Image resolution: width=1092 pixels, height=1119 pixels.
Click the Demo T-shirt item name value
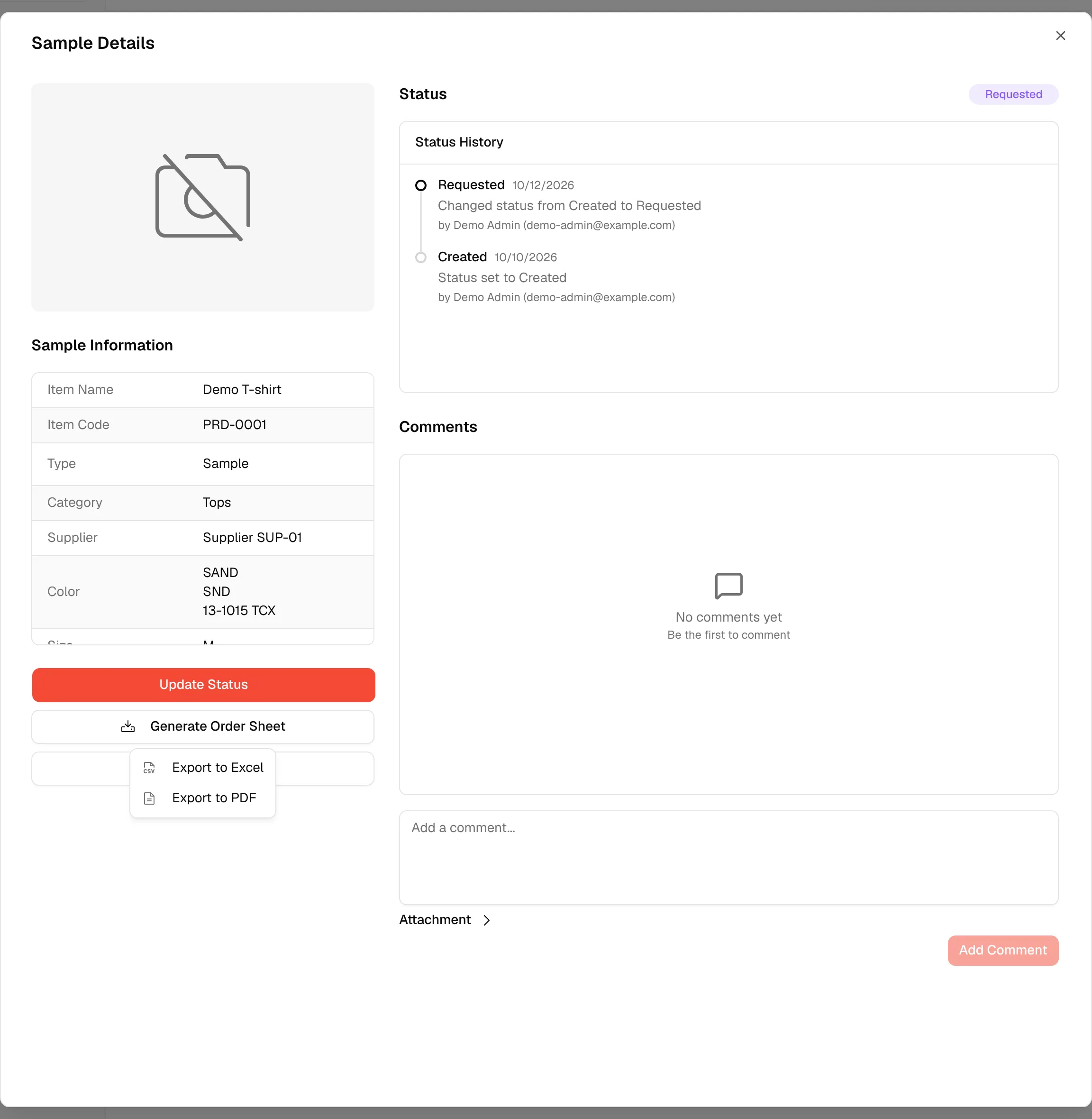click(x=242, y=390)
